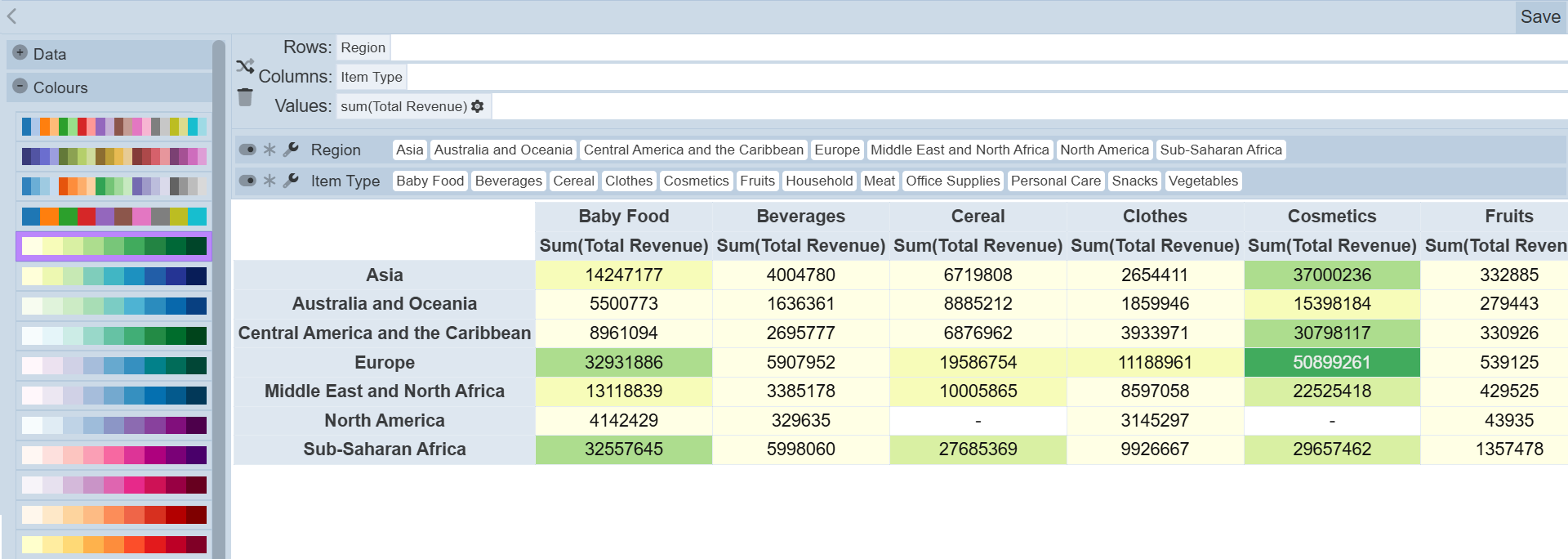Toggle the Europe filter chip in Region
The image size is (1568, 559).
click(x=836, y=150)
